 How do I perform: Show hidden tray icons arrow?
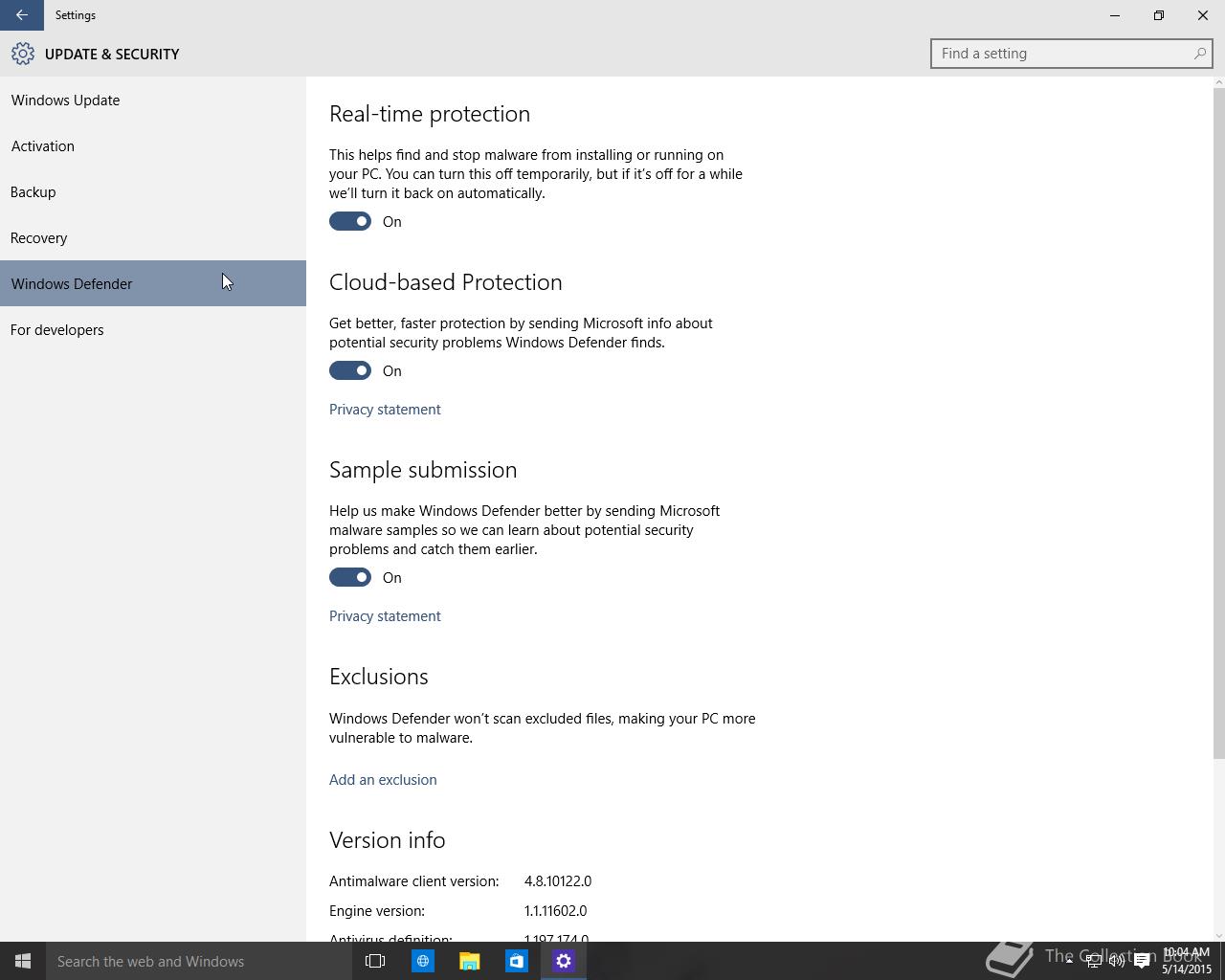click(x=1069, y=960)
